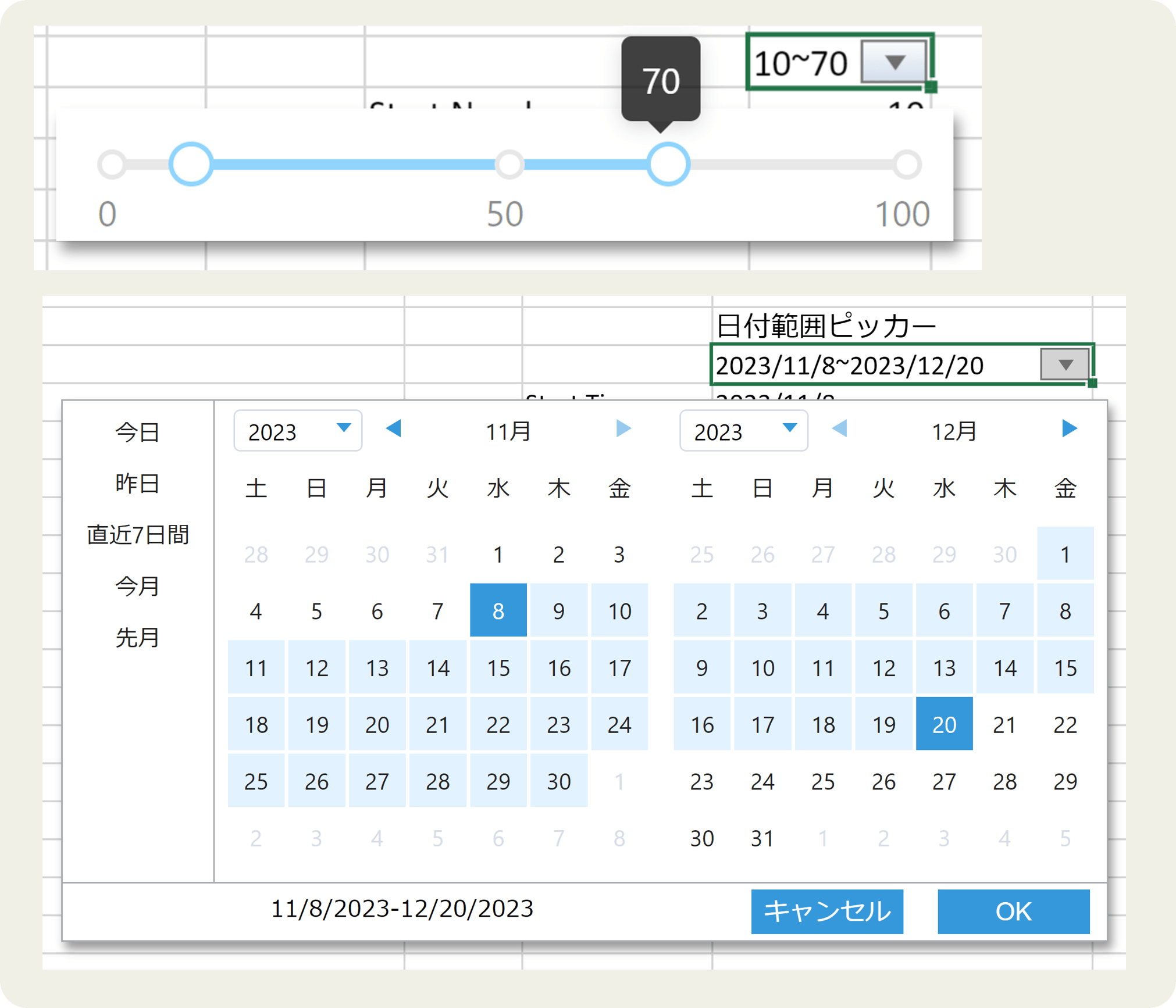1176x1008 pixels.
Task: Click the slider tick mark at 50
Action: click(509, 164)
